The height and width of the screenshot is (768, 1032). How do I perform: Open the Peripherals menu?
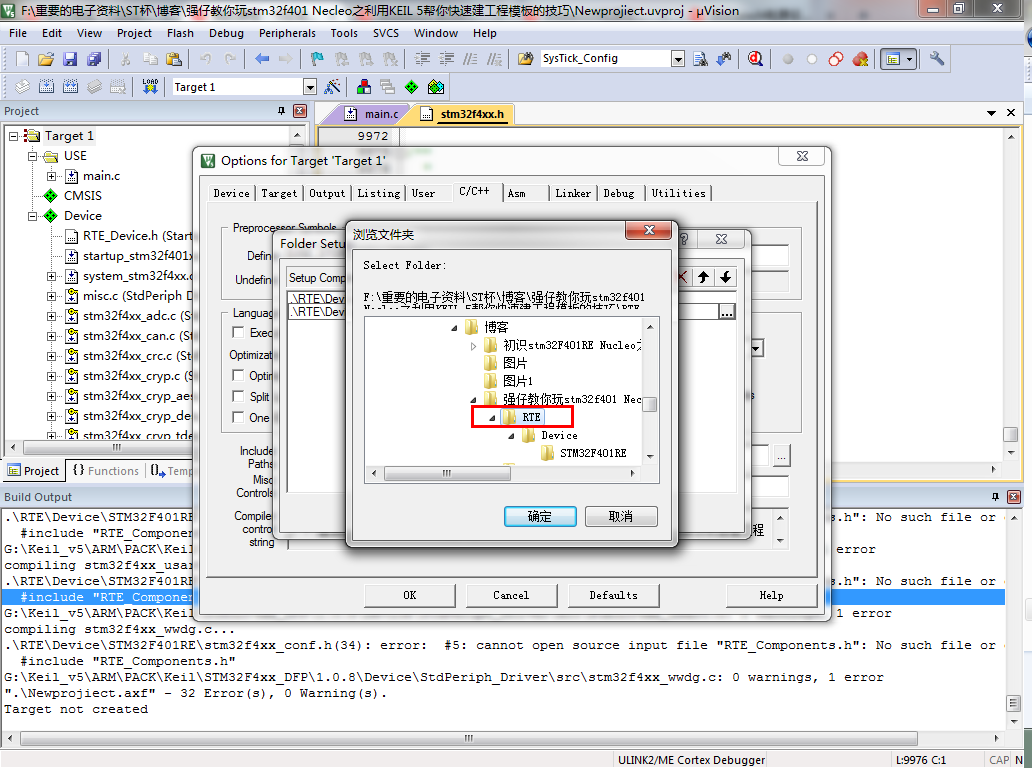[x=287, y=33]
